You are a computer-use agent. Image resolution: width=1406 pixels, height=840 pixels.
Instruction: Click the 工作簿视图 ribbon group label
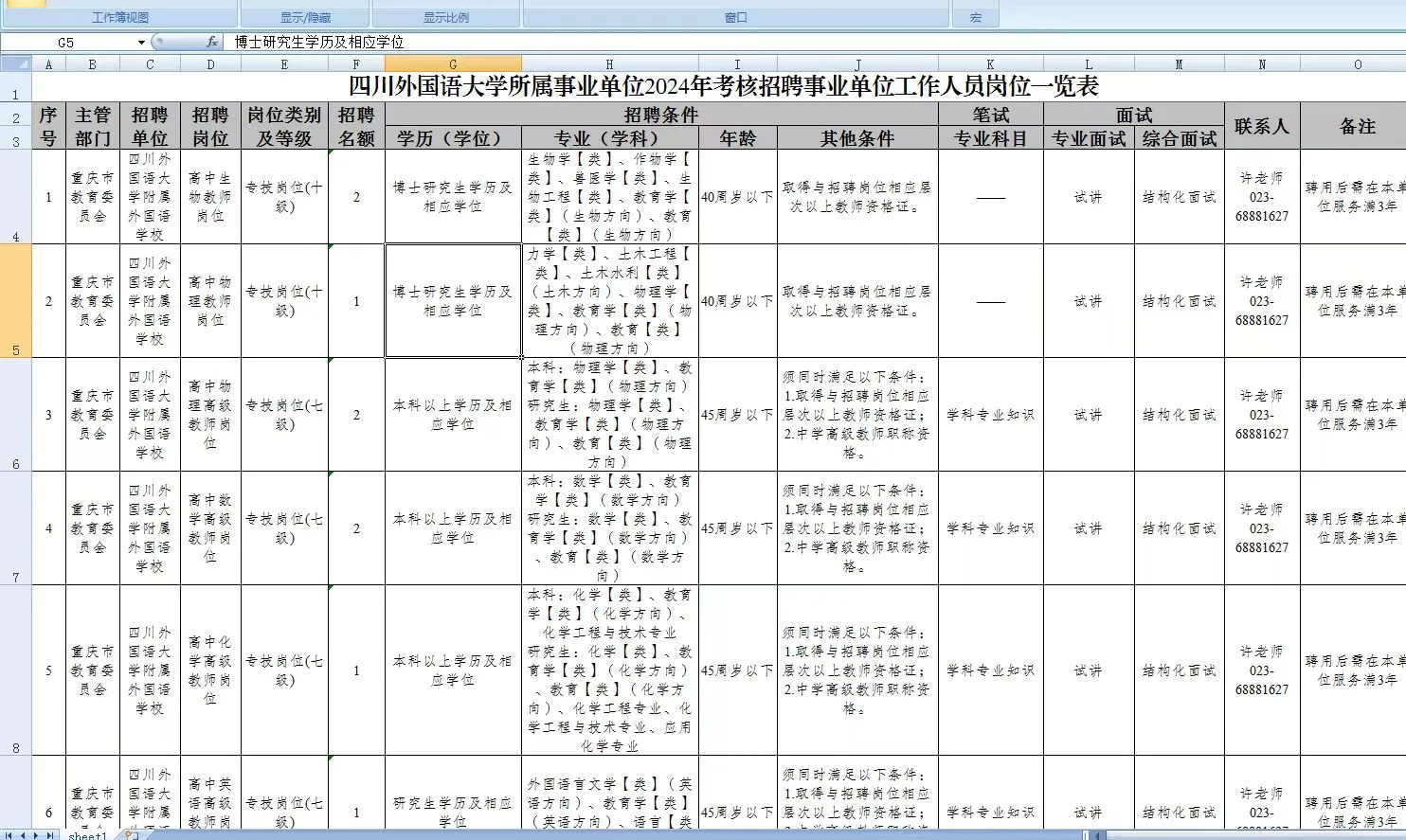pyautogui.click(x=119, y=17)
